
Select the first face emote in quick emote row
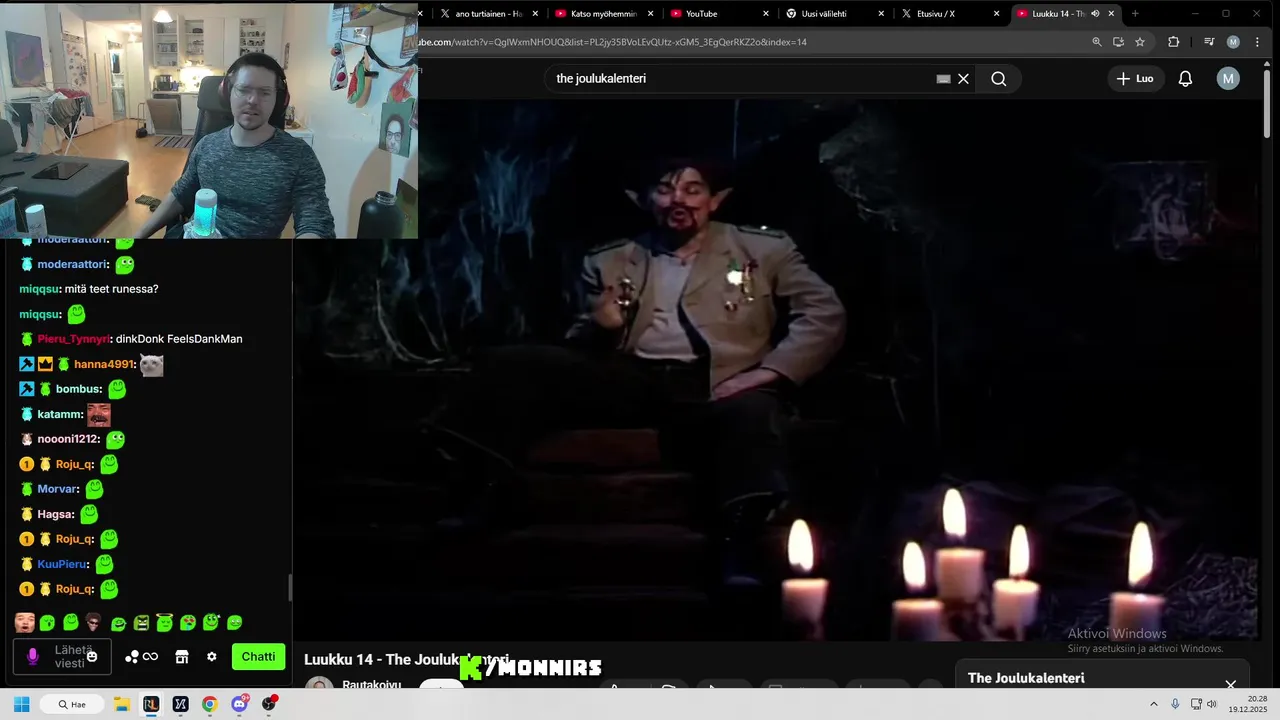click(25, 623)
